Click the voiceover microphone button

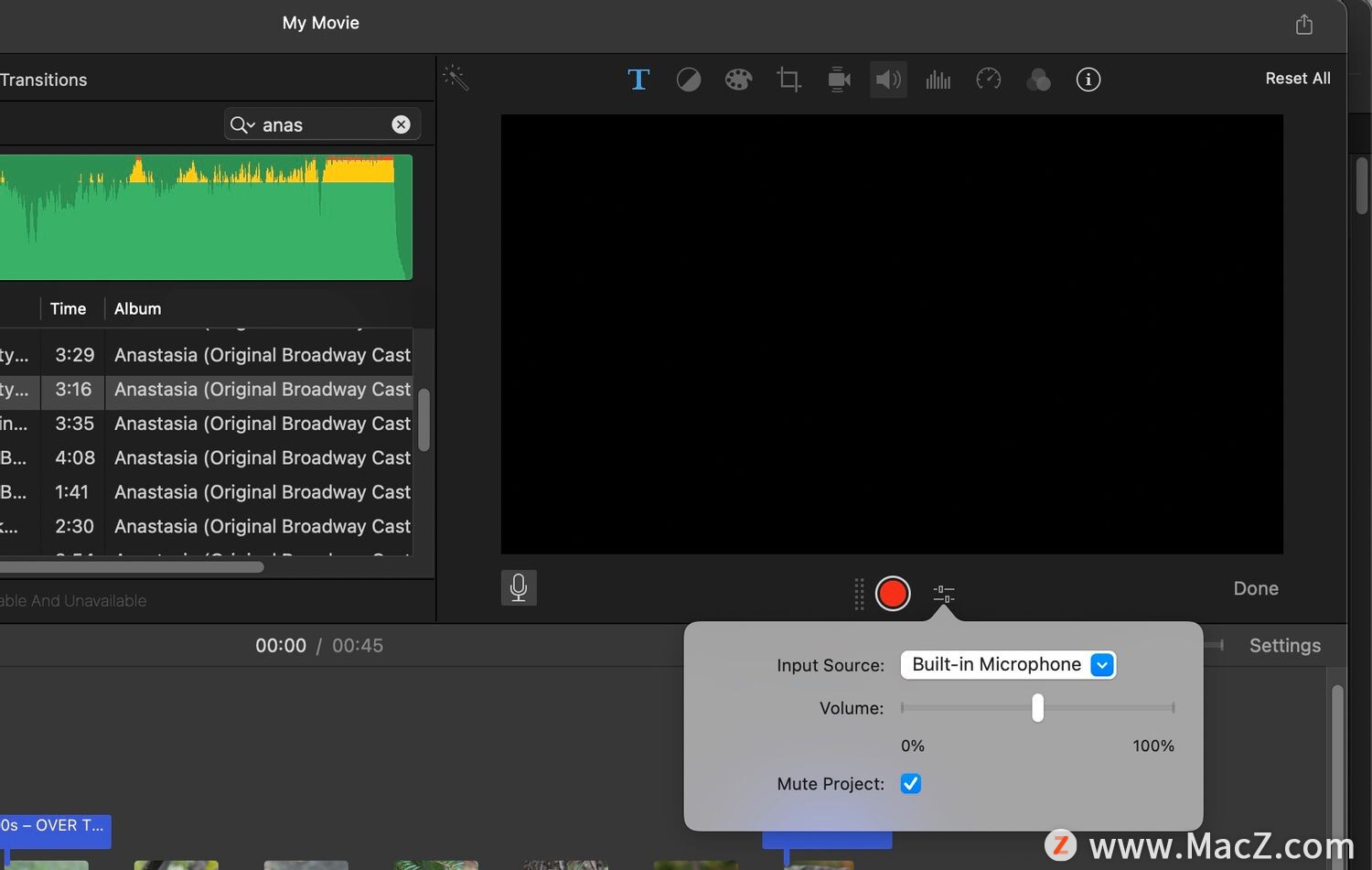(519, 587)
